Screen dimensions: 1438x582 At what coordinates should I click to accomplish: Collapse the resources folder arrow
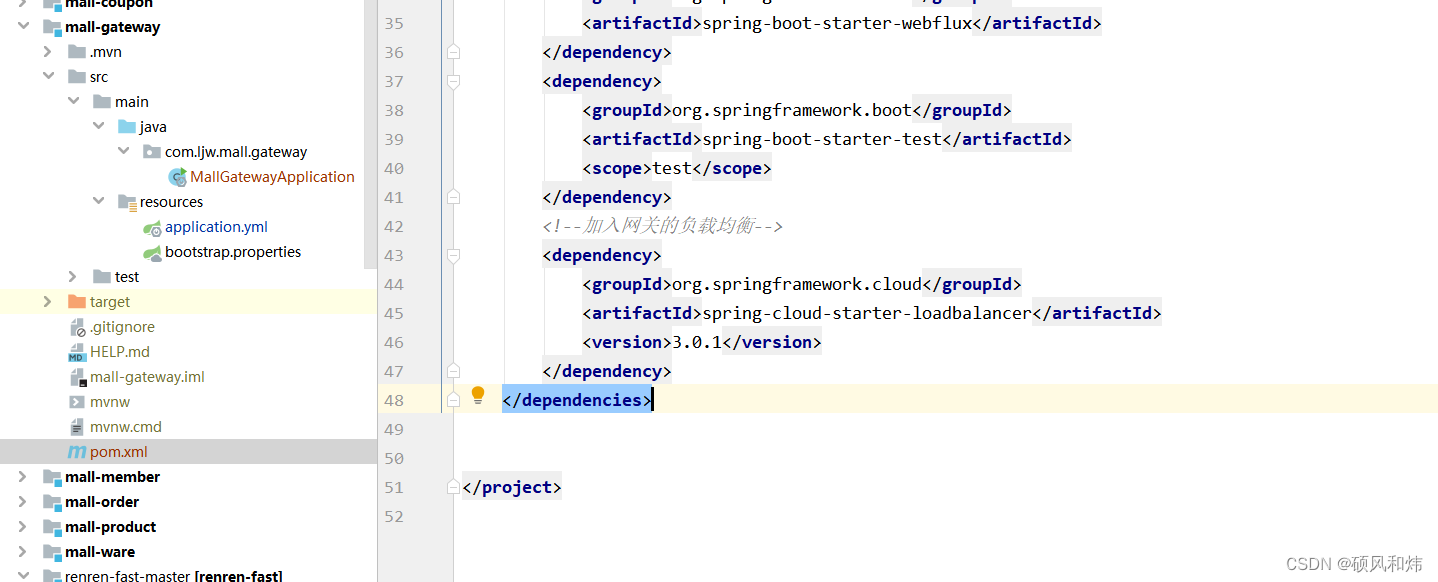click(x=98, y=202)
